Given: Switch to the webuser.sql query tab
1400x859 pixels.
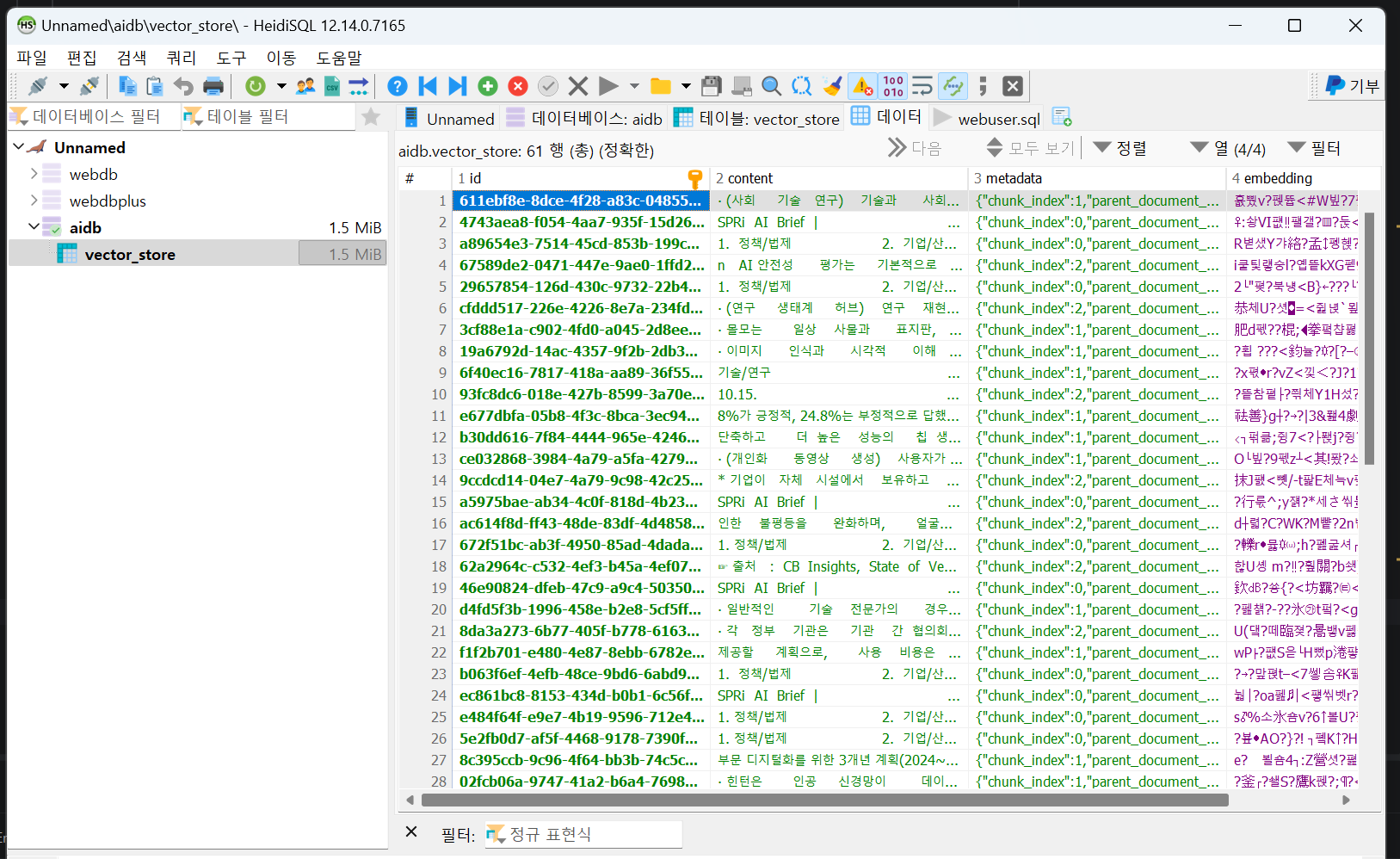Looking at the screenshot, I should coord(987,119).
